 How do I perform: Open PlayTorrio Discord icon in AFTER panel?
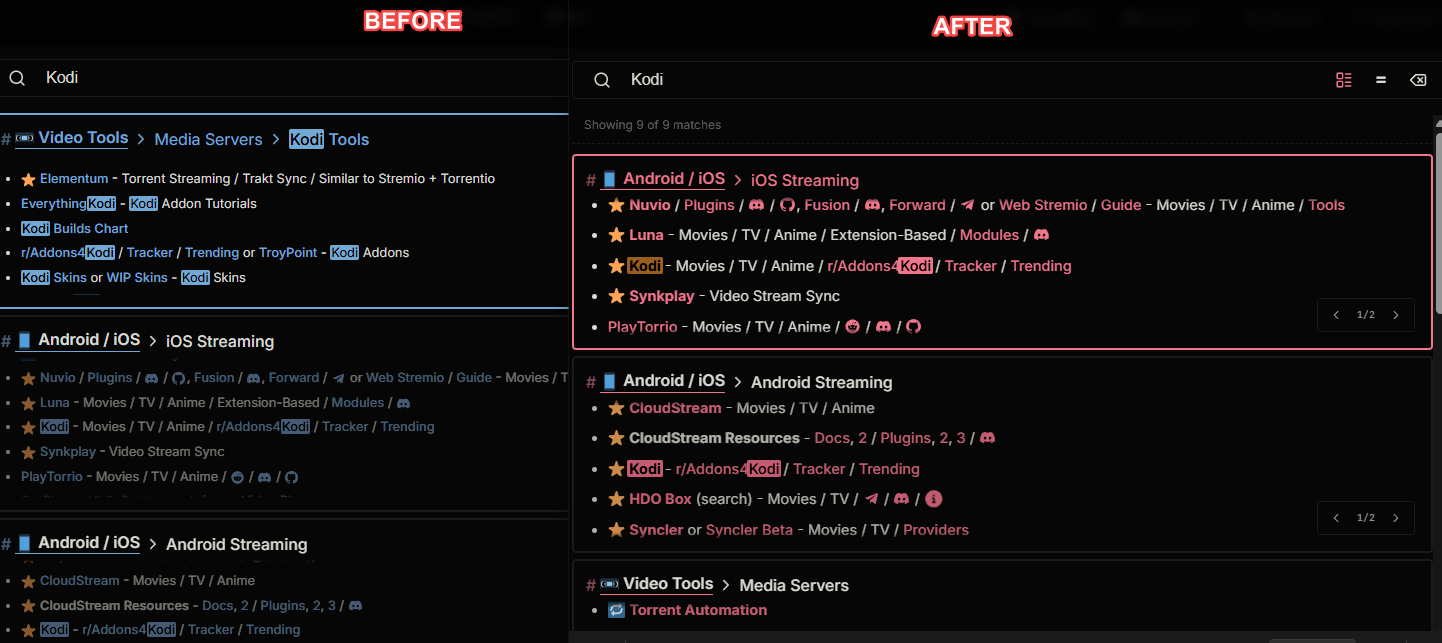(x=883, y=327)
